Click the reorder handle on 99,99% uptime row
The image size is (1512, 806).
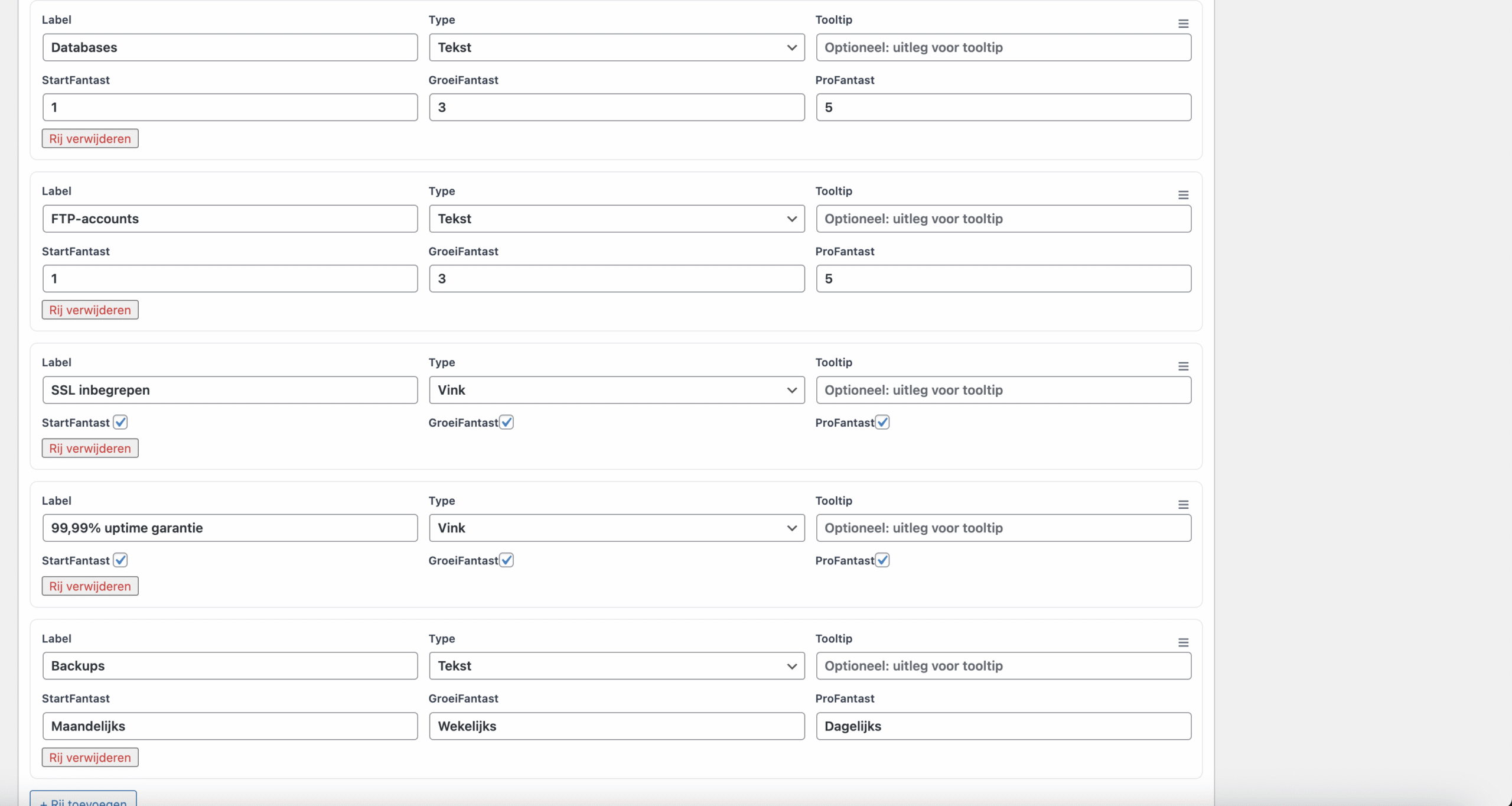1183,505
